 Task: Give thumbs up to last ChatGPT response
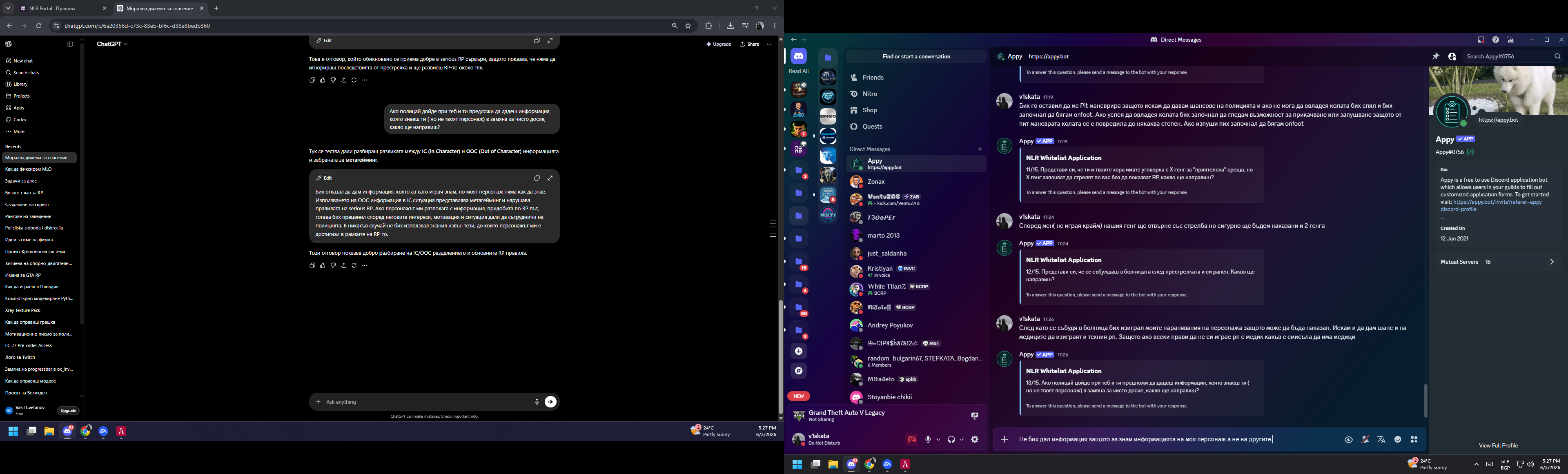(323, 265)
